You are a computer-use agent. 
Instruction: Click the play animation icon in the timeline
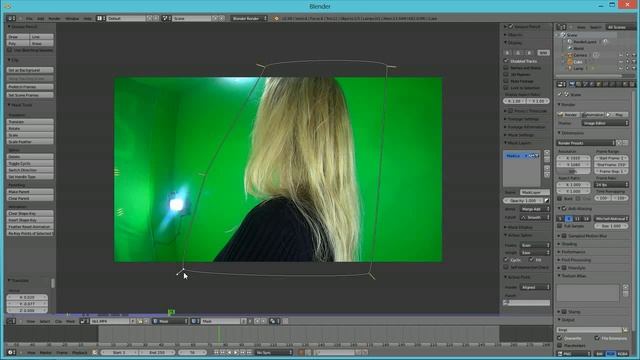[236, 352]
